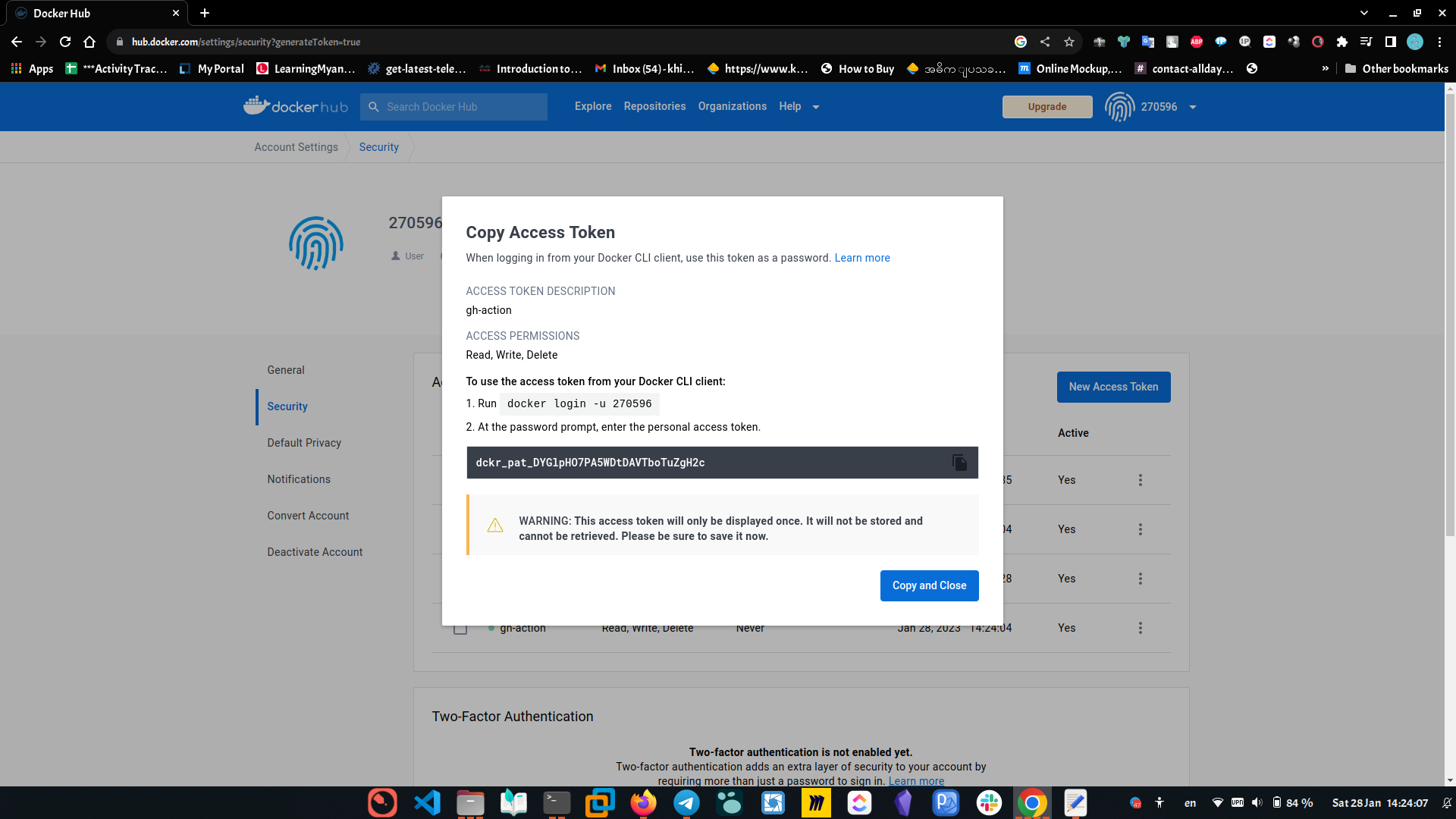Screen dimensions: 1456x819
Task: Select Deactivate Account in settings sidebar
Action: click(x=315, y=552)
